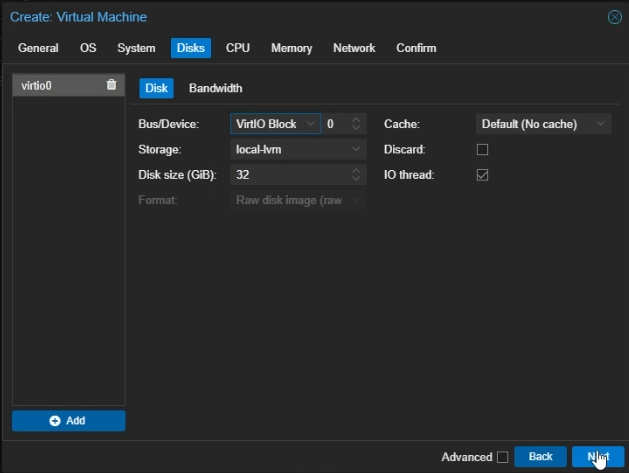Enable the Discard checkbox
This screenshot has width=629, height=473.
tap(482, 150)
